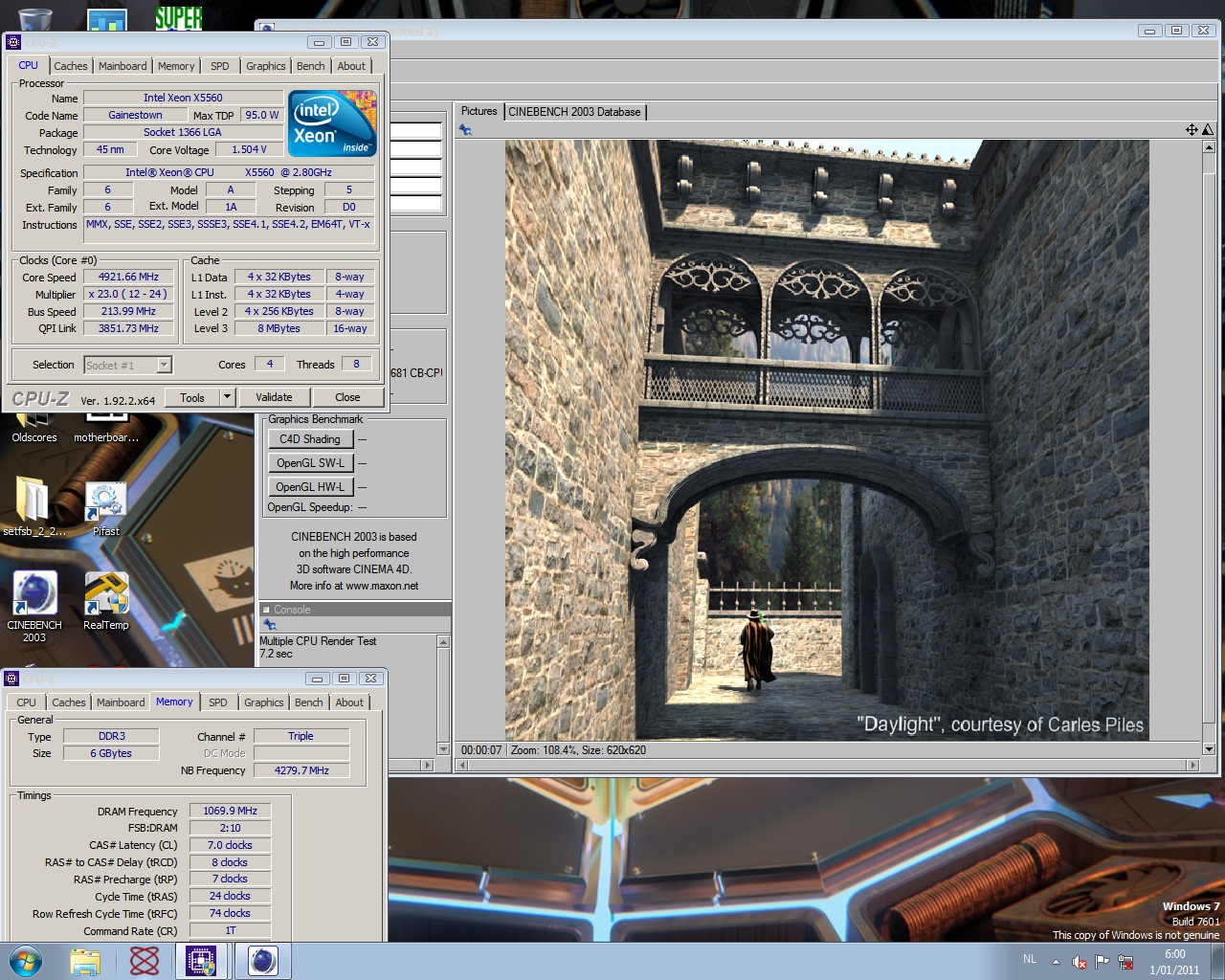Click the Tools button in CPU-Z
Viewport: 1225px width, 980px height.
pos(192,397)
